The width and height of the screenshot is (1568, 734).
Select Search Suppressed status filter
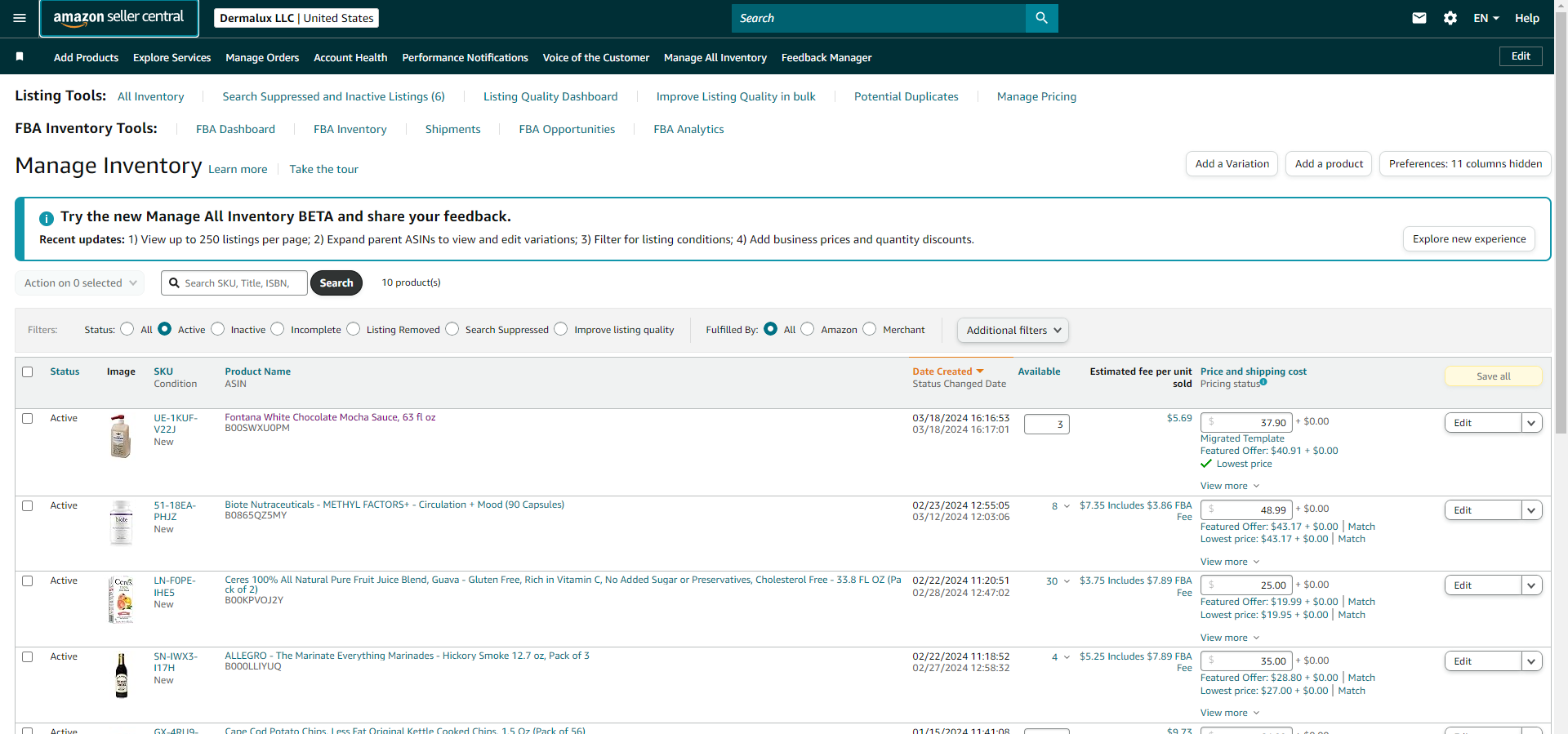point(452,329)
